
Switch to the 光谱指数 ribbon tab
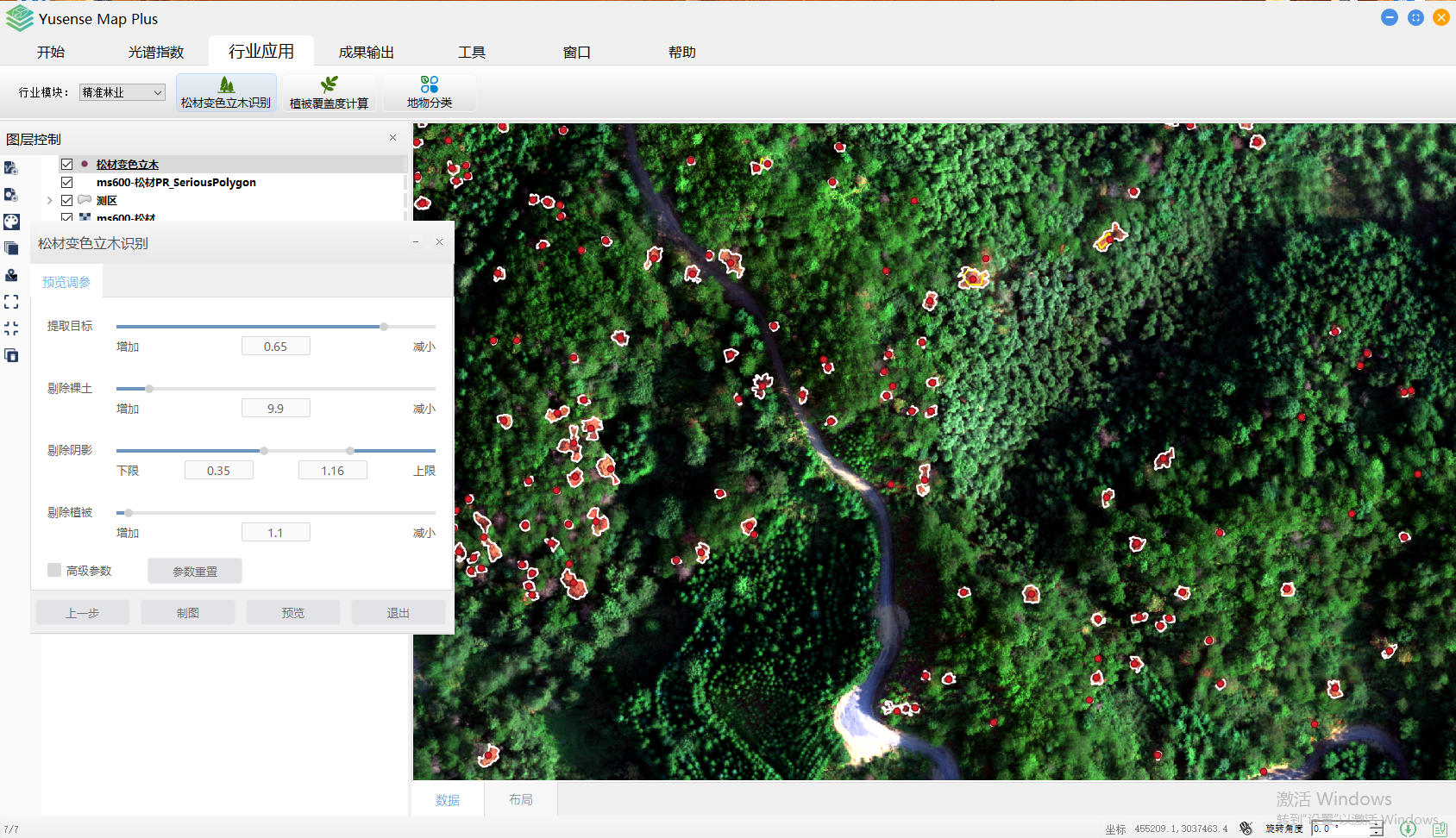coord(156,52)
